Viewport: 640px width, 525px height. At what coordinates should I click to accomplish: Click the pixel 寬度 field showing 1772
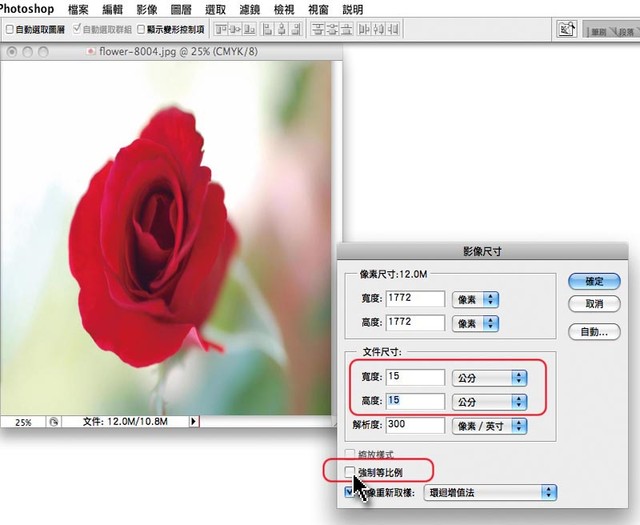415,298
